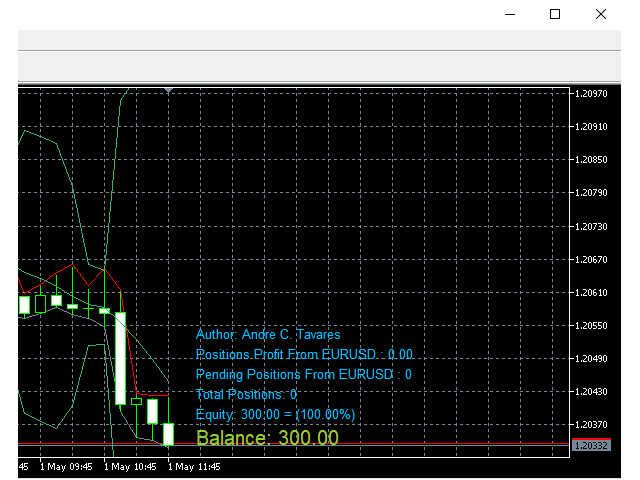
Task: Click the 1.20370 price scale value
Action: click(x=591, y=425)
